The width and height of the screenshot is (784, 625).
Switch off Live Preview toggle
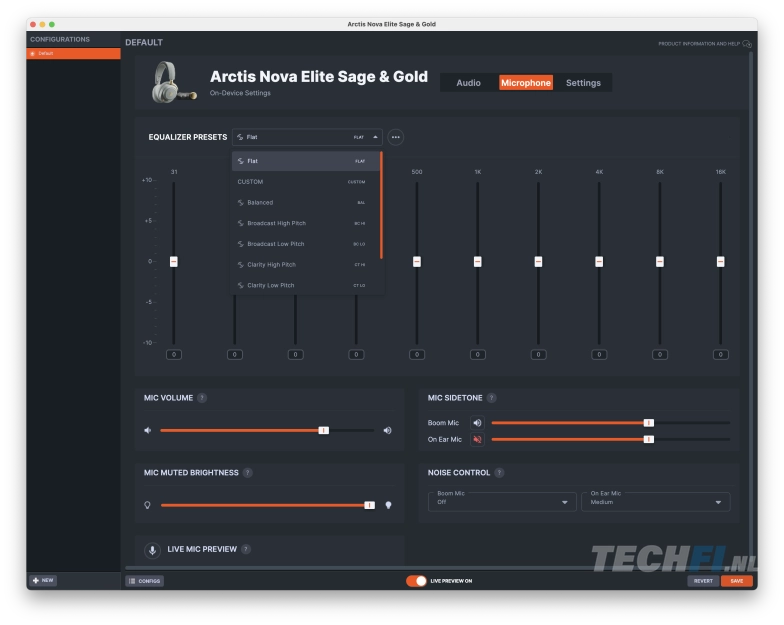point(416,581)
